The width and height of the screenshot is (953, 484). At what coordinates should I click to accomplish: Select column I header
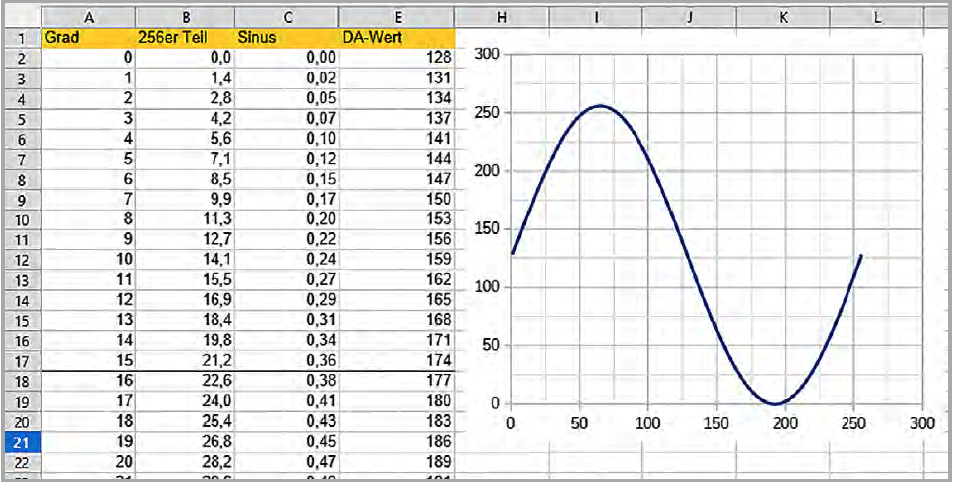pyautogui.click(x=595, y=18)
